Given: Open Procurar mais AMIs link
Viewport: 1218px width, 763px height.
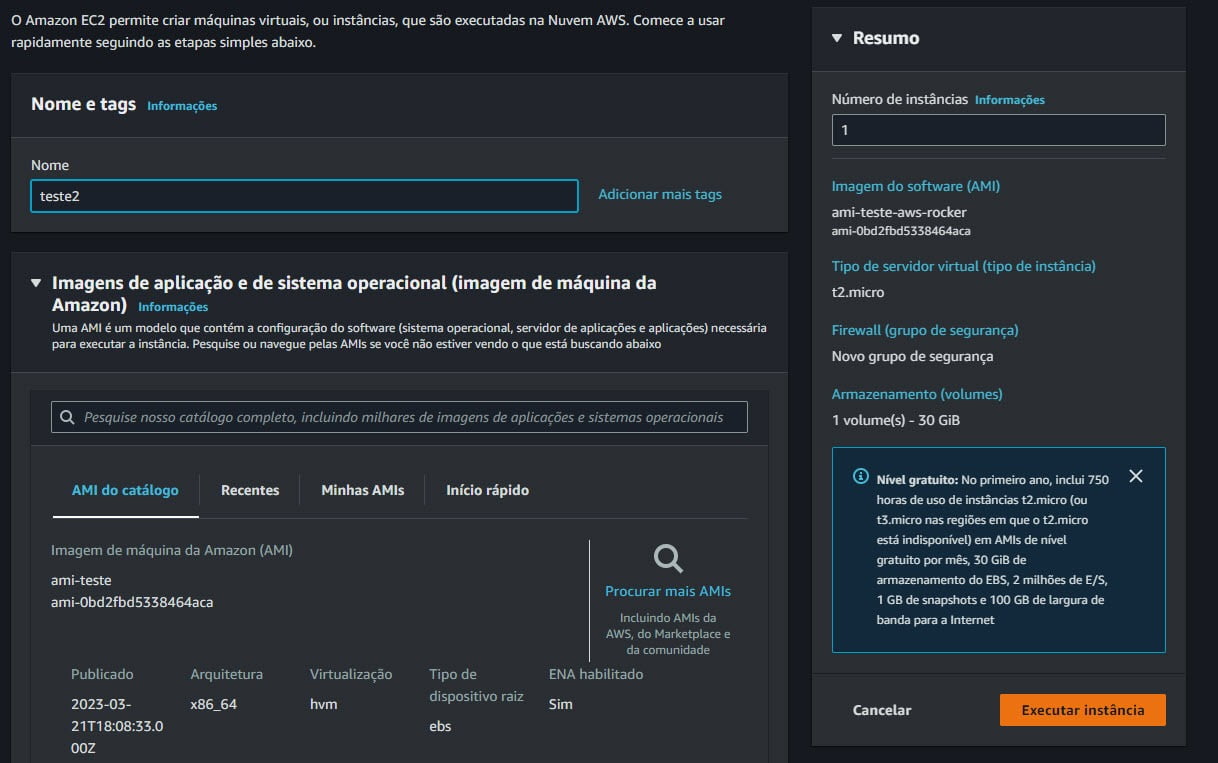Looking at the screenshot, I should (x=668, y=591).
